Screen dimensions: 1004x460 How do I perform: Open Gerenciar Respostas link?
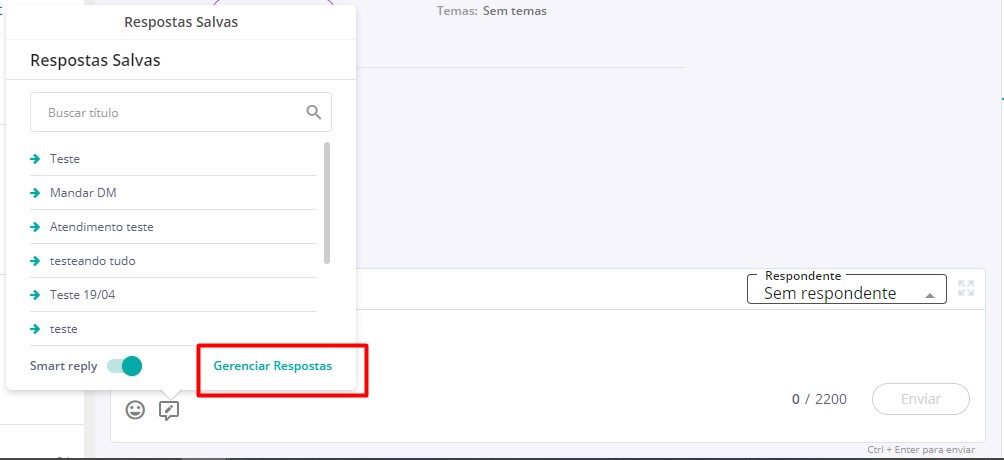tap(273, 366)
